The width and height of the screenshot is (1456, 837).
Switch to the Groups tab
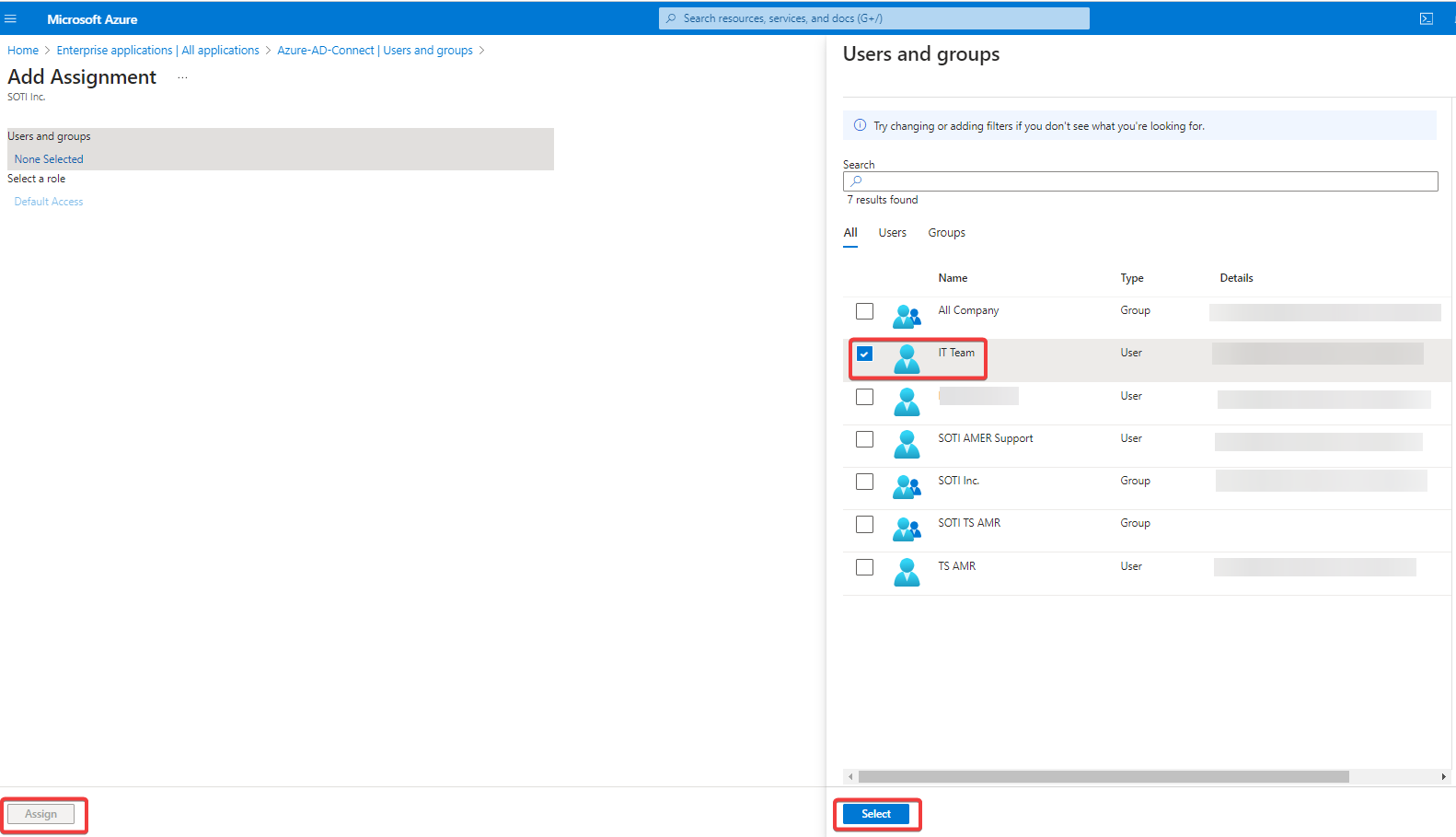point(946,233)
